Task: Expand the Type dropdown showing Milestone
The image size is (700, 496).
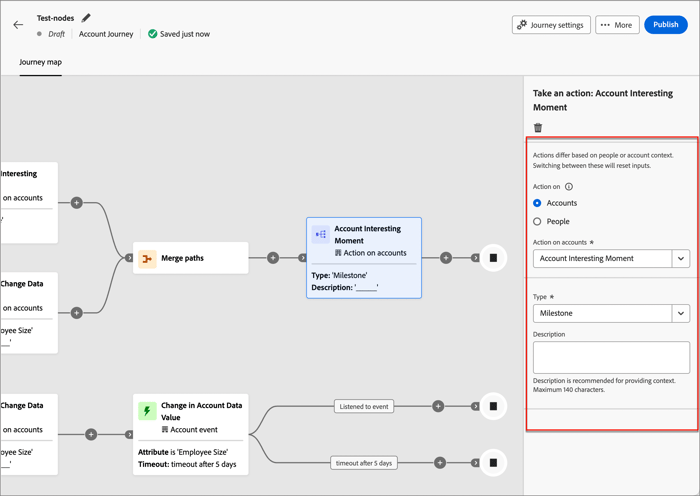Action: 680,313
